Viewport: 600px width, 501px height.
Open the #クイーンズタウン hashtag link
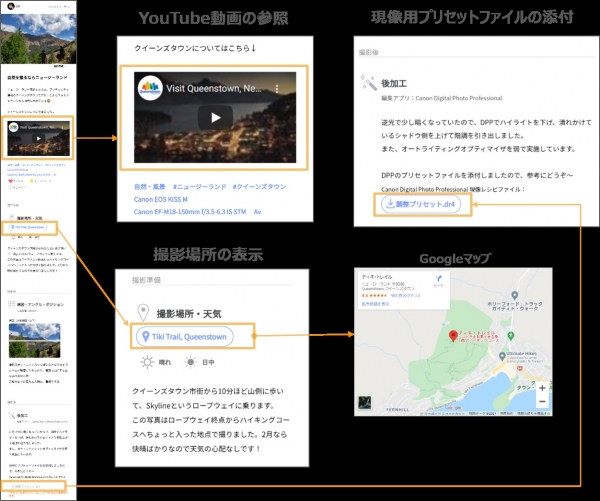[x=259, y=187]
